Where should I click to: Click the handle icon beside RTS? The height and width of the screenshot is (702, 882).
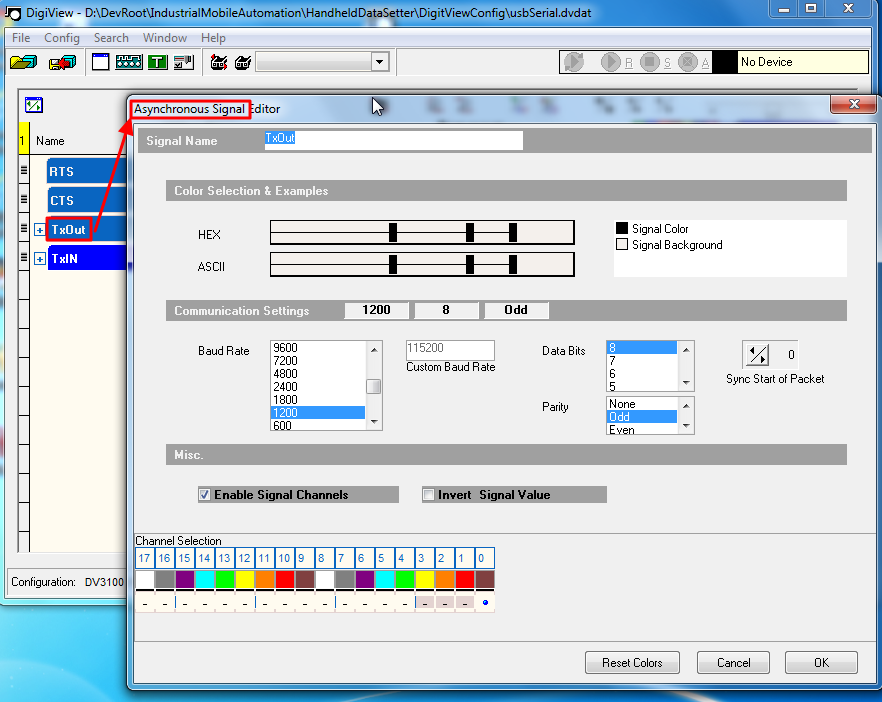(x=24, y=170)
